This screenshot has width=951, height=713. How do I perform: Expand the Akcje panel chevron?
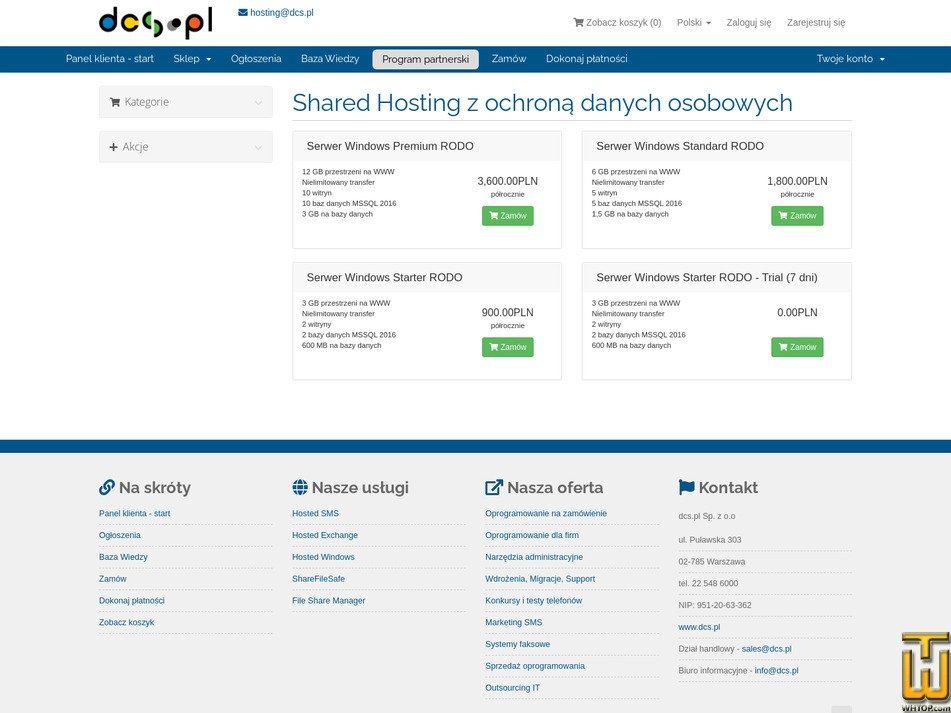tap(258, 147)
